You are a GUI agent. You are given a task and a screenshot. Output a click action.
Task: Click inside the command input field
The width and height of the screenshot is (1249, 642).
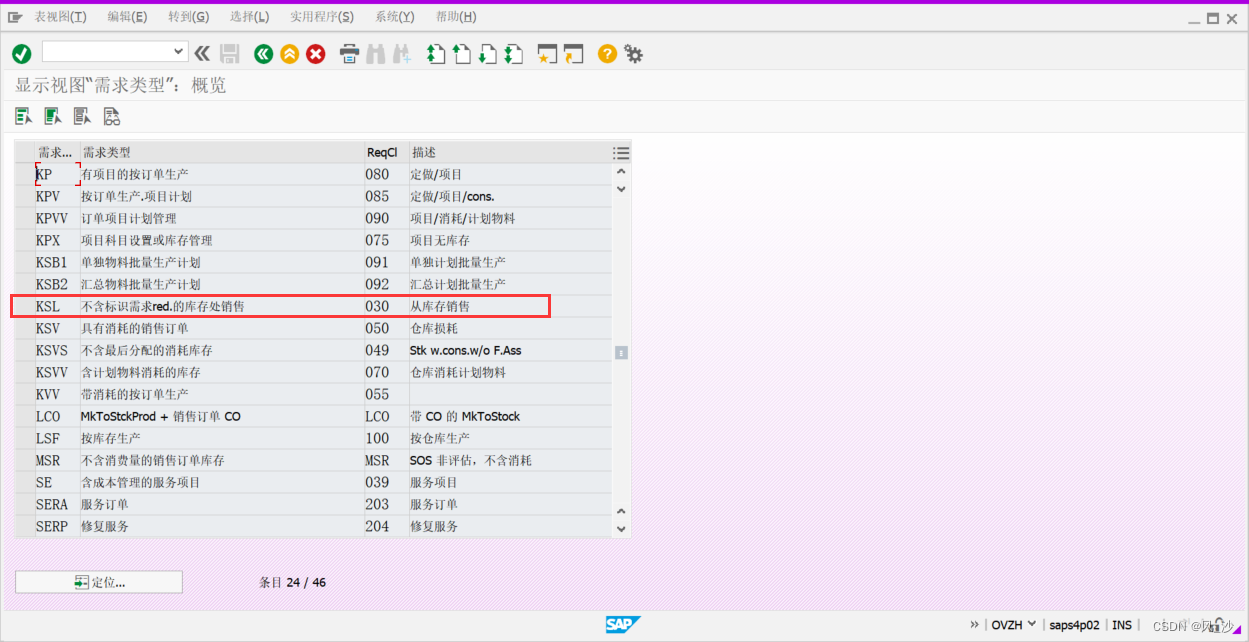pos(110,50)
